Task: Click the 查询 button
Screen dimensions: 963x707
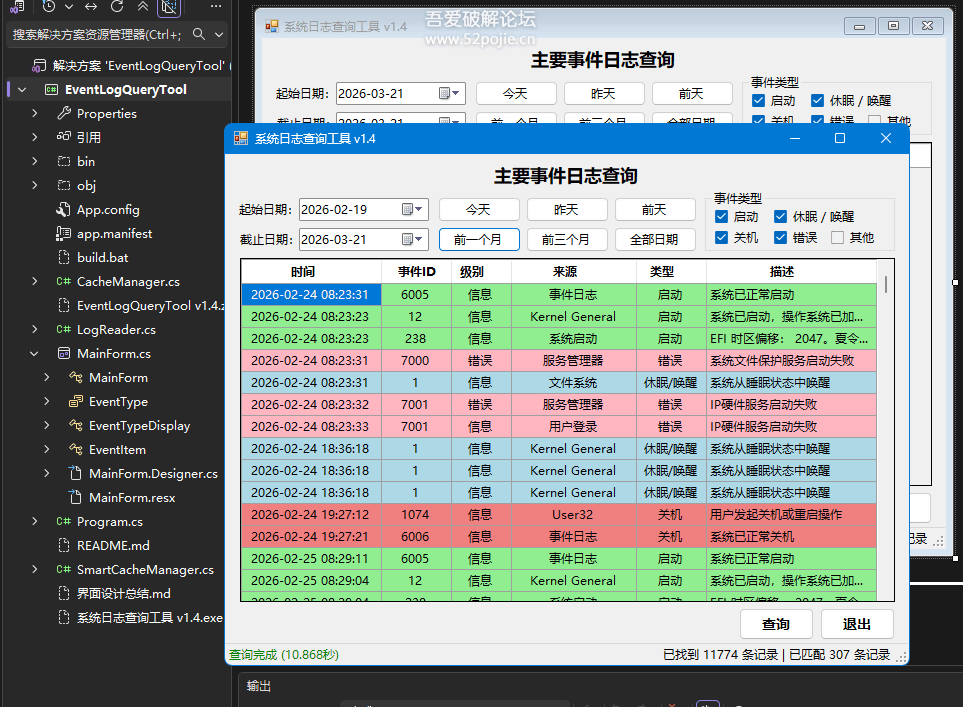Action: click(776, 624)
